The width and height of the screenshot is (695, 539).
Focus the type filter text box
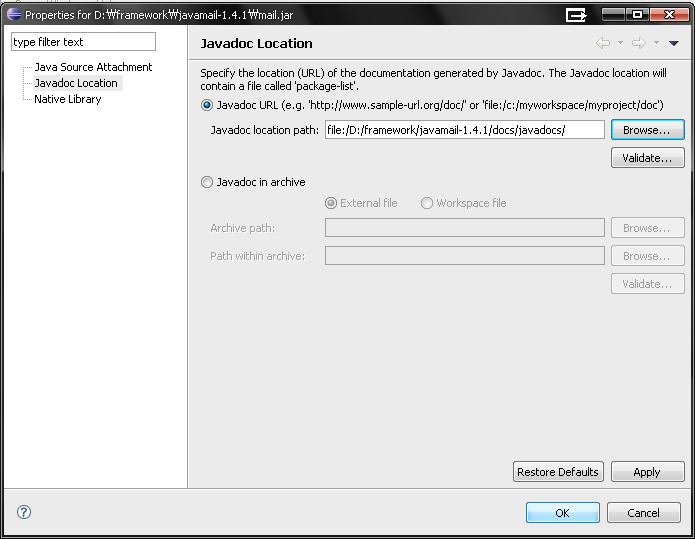83,42
